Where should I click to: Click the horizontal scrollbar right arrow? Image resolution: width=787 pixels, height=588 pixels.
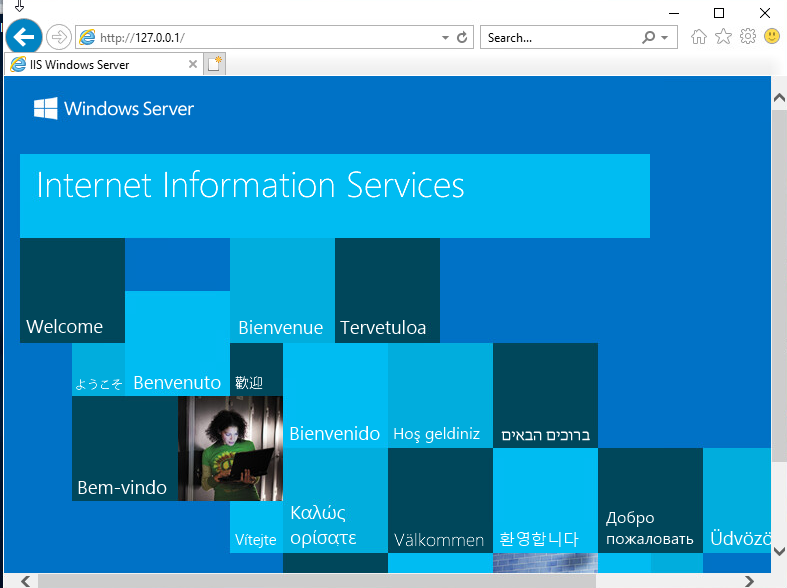click(750, 581)
